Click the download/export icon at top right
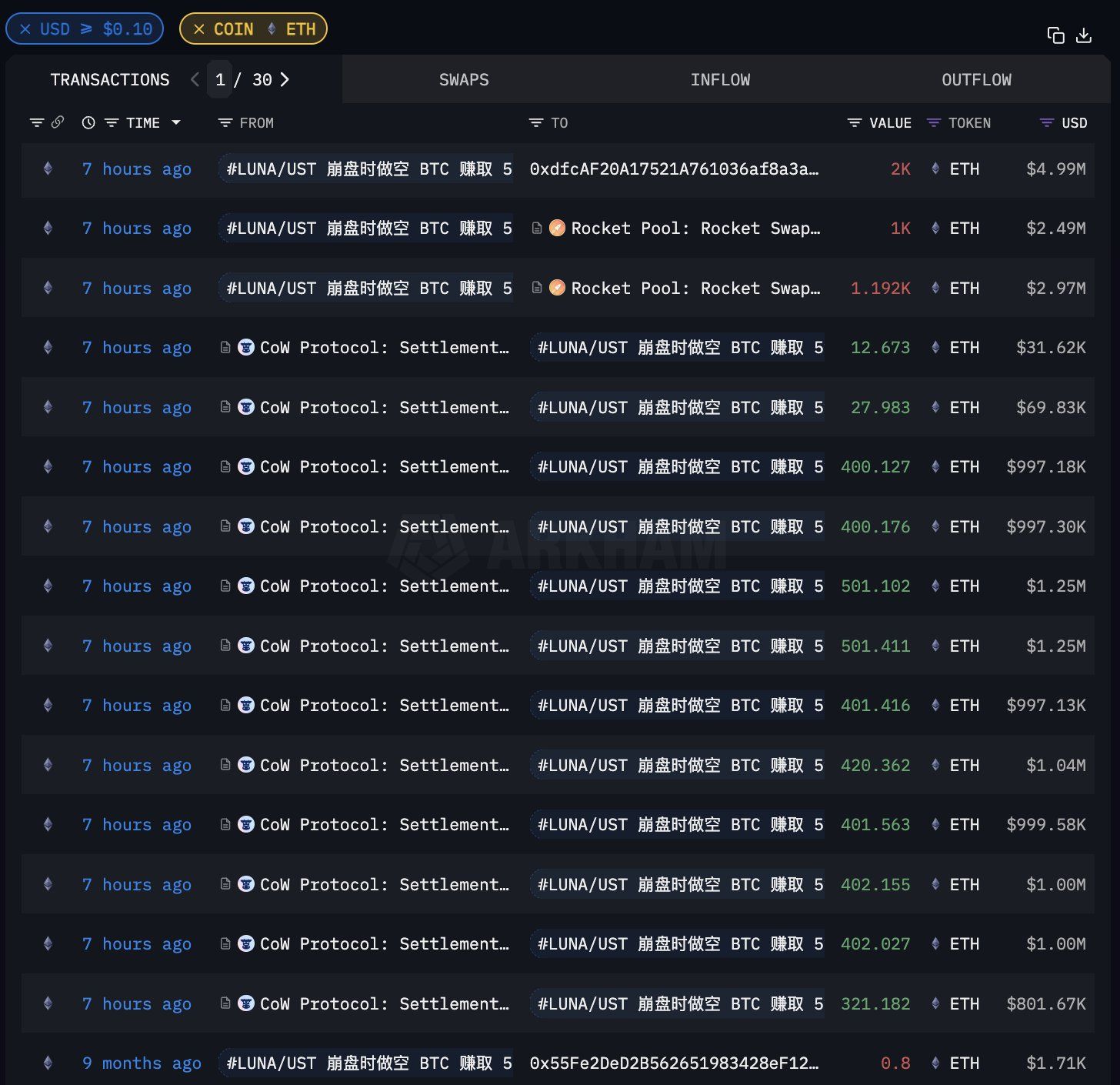 click(x=1084, y=35)
